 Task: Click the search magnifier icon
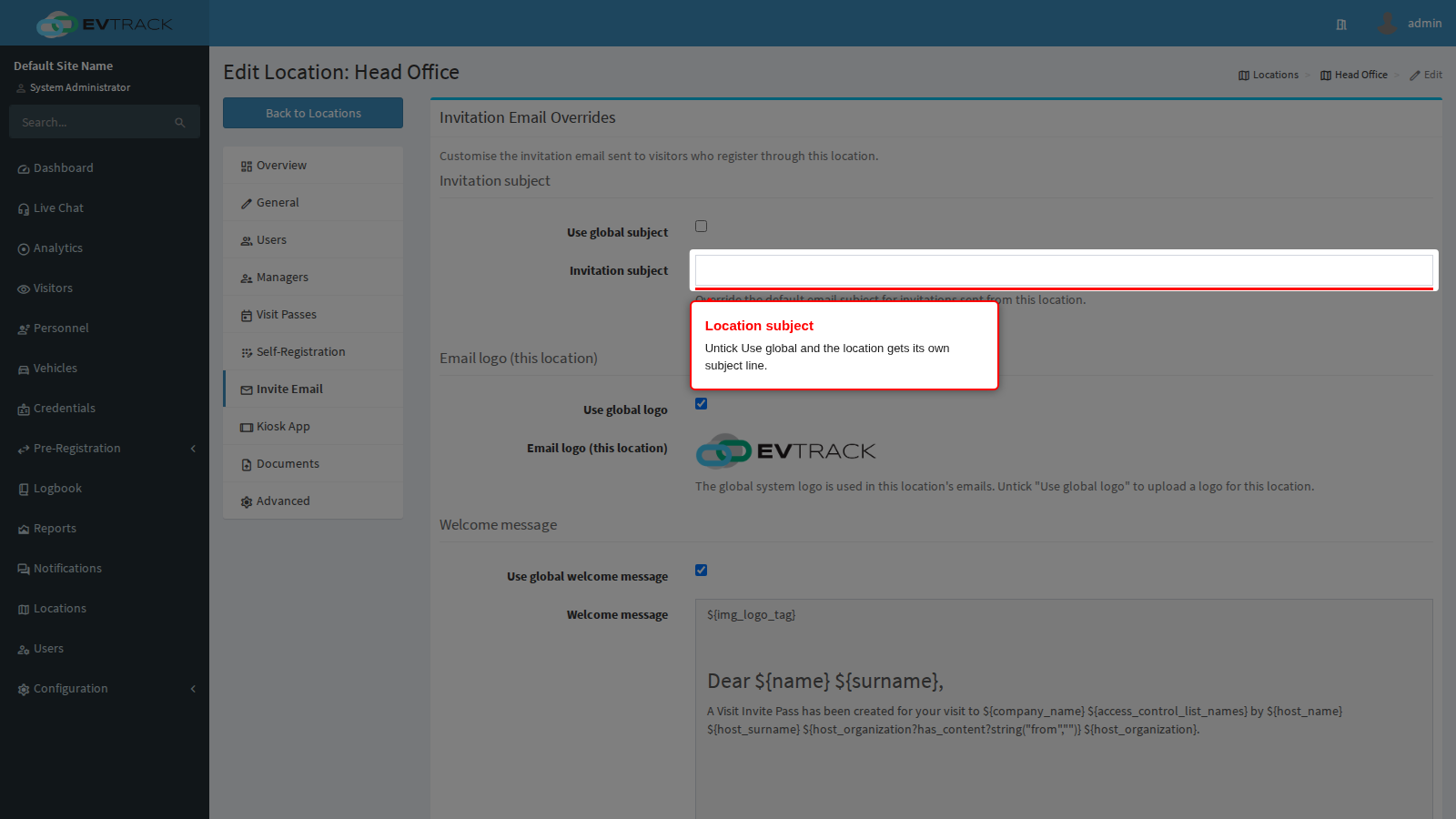tap(180, 123)
